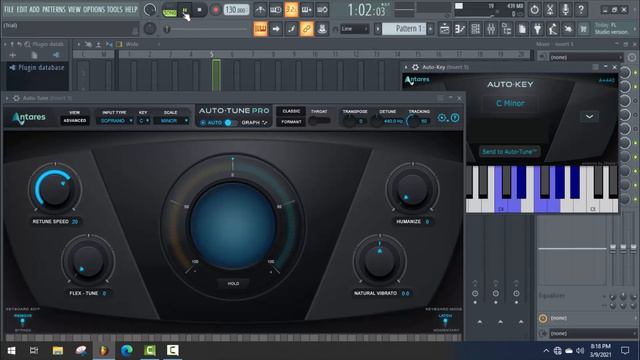This screenshot has width=640, height=360.
Task: Open the FILE menu
Action: coord(9,9)
